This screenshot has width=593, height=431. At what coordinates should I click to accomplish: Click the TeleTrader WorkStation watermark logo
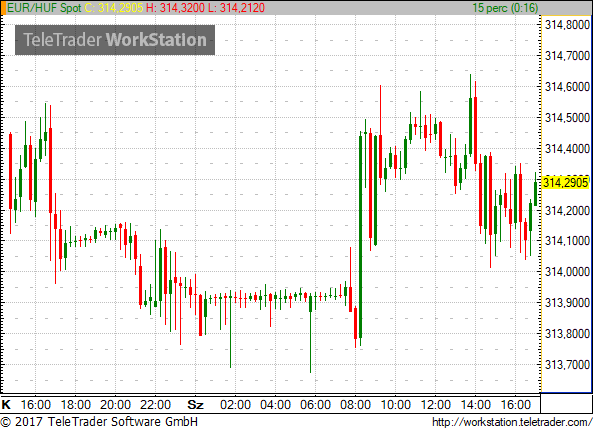point(115,40)
